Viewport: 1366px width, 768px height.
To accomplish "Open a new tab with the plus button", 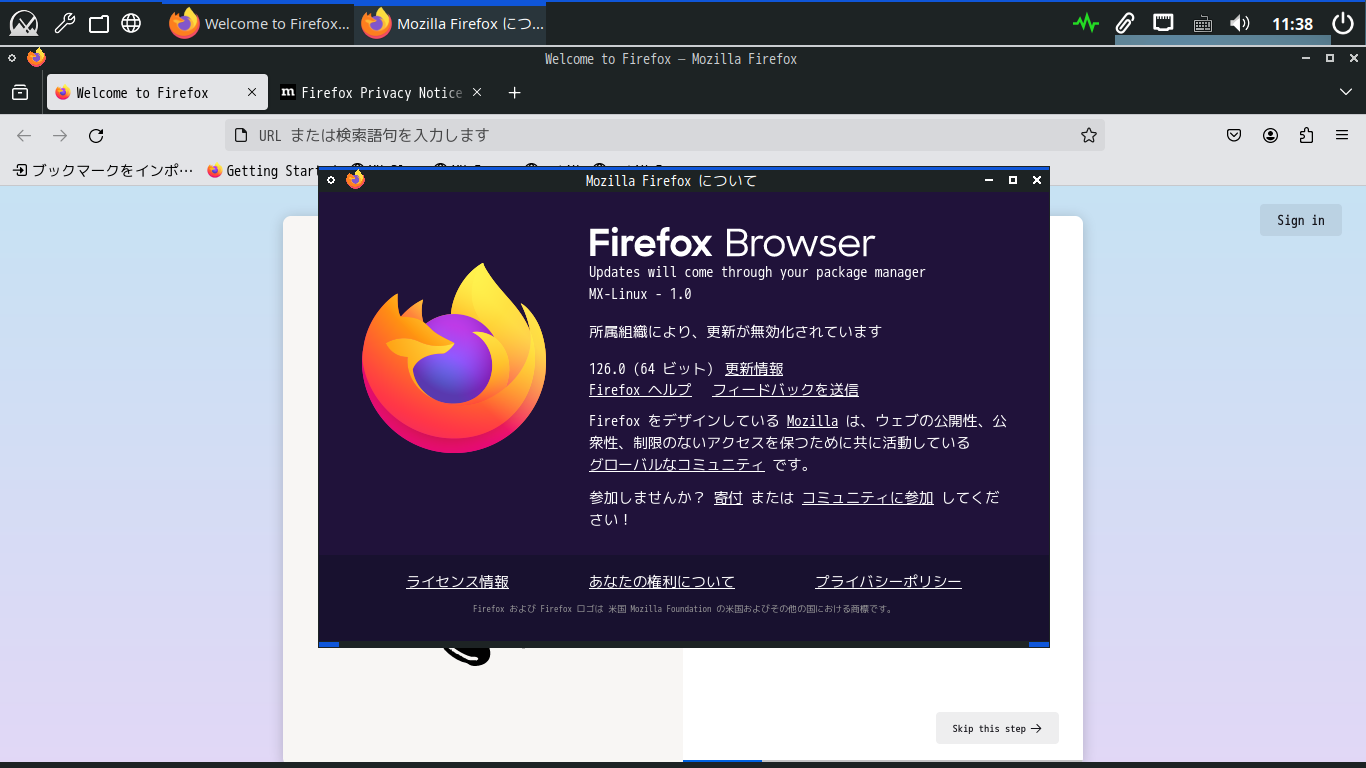I will click(514, 93).
